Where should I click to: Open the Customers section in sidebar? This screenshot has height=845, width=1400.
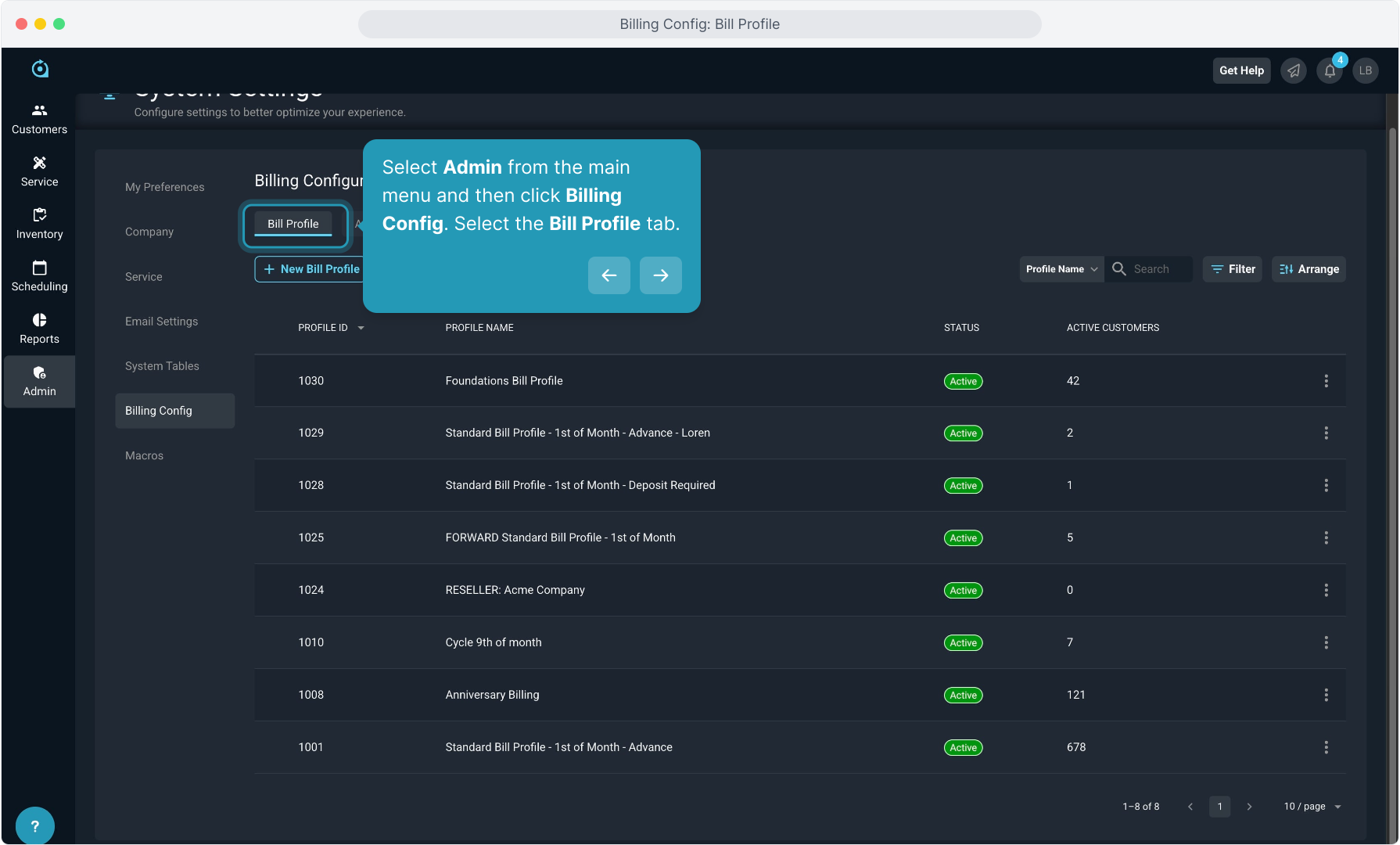pos(39,119)
